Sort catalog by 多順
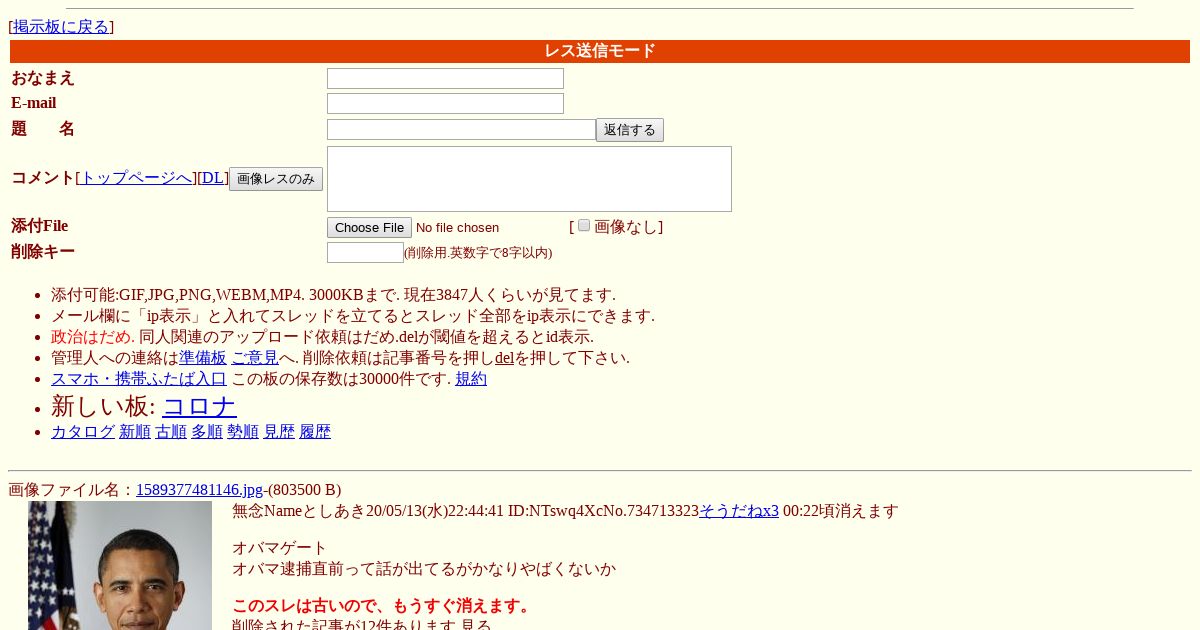Viewport: 1200px width, 630px height. click(207, 432)
